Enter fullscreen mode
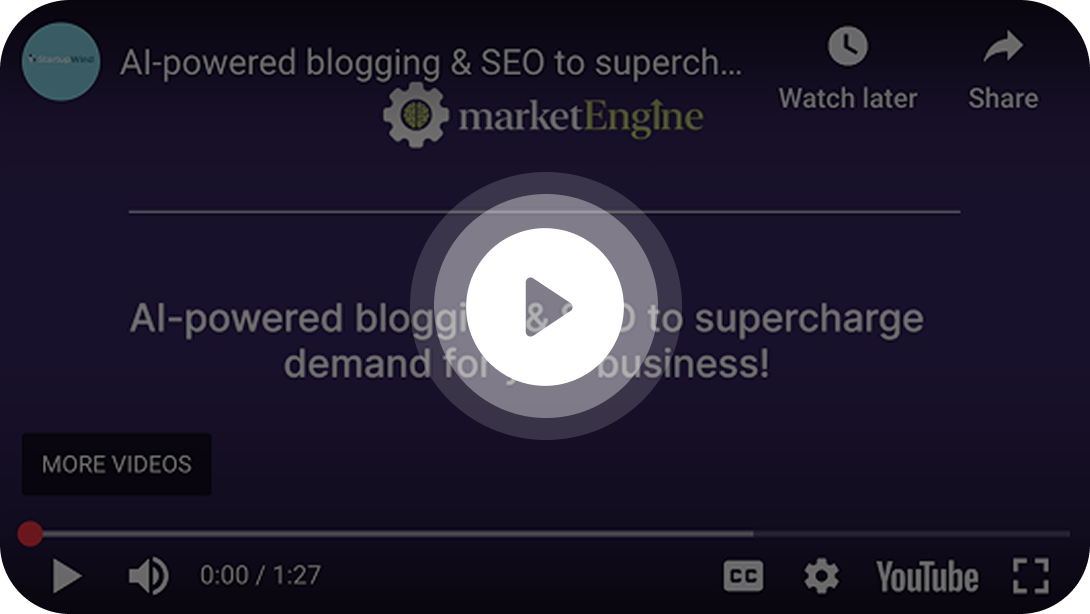 click(x=1030, y=576)
